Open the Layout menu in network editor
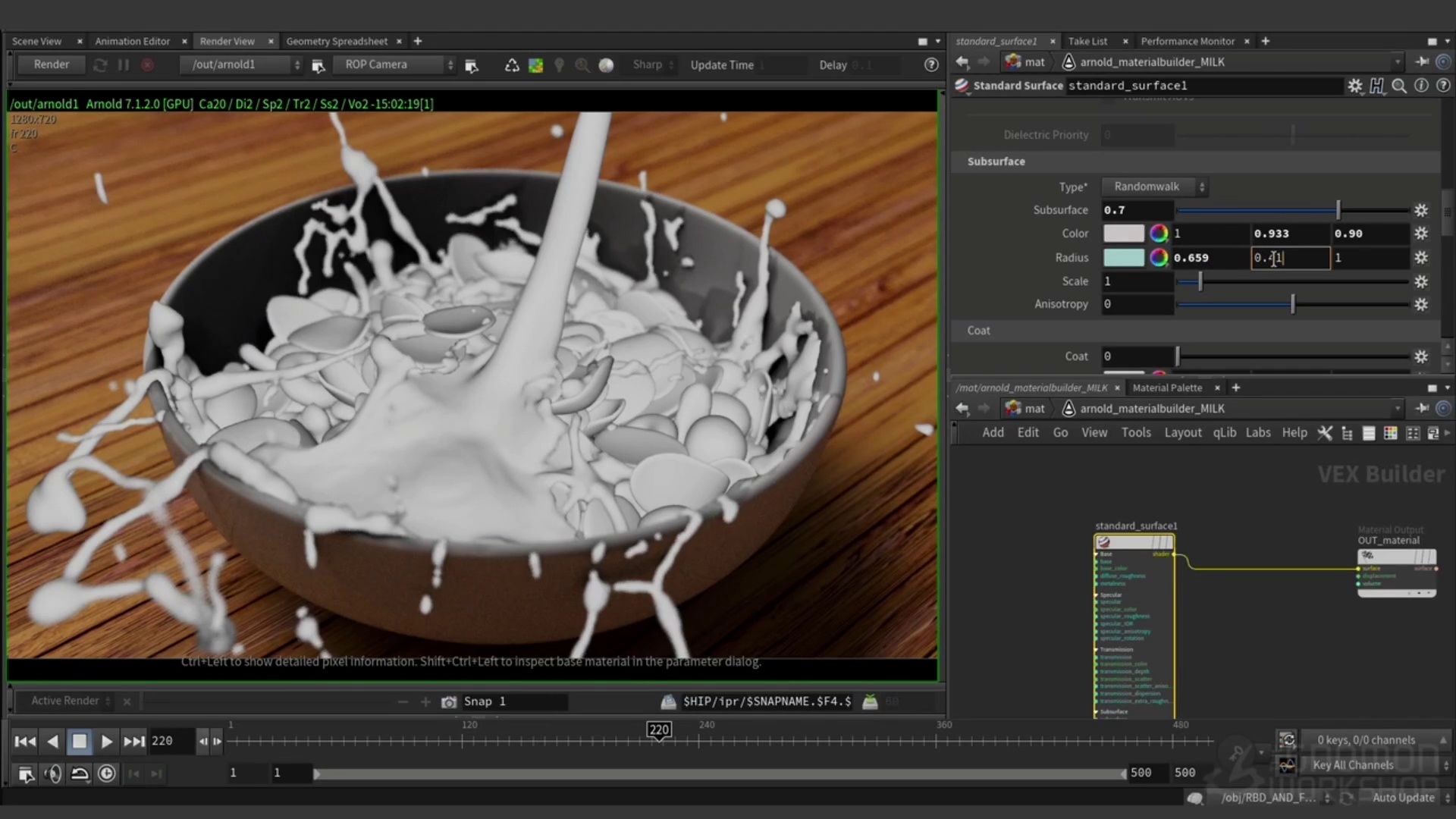 click(1183, 432)
